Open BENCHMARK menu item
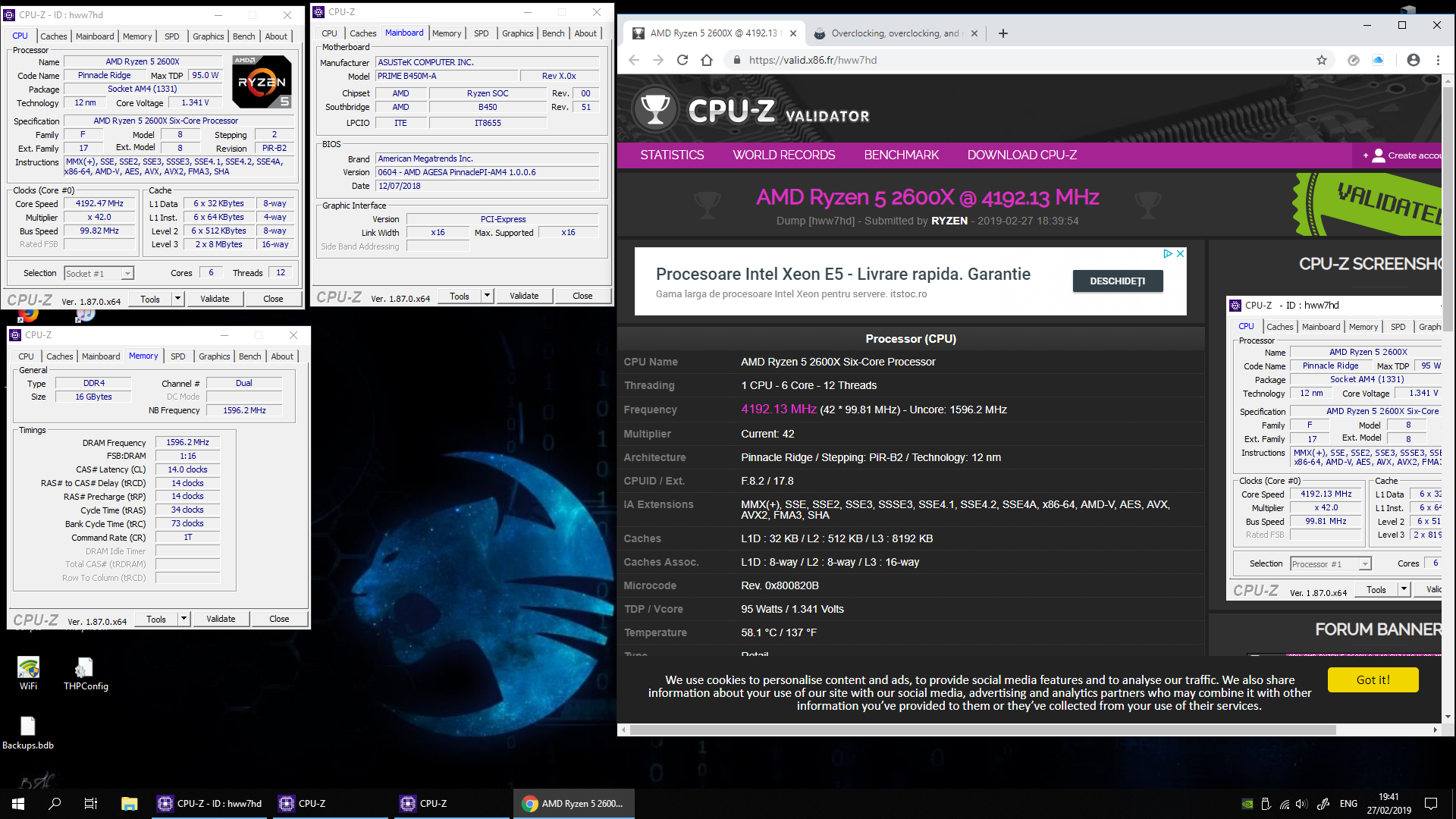The width and height of the screenshot is (1456, 819). pos(902,155)
